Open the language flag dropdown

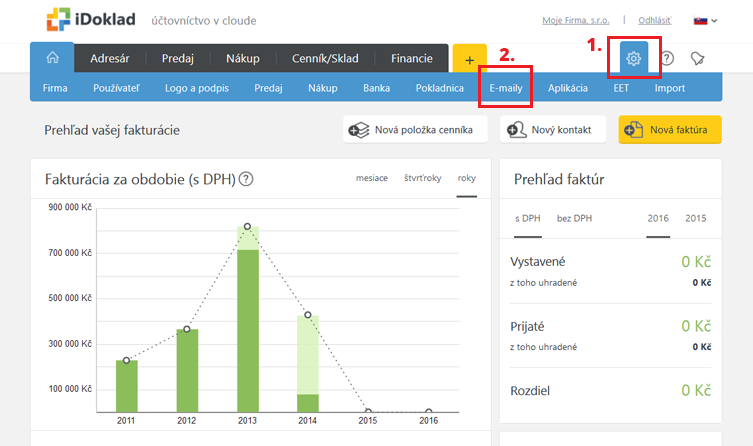(704, 20)
